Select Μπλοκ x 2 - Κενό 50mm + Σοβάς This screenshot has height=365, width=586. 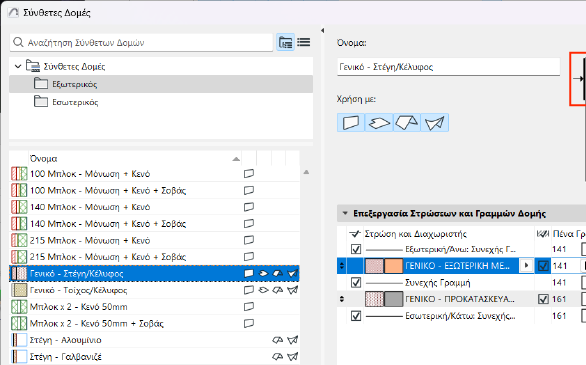(154, 324)
